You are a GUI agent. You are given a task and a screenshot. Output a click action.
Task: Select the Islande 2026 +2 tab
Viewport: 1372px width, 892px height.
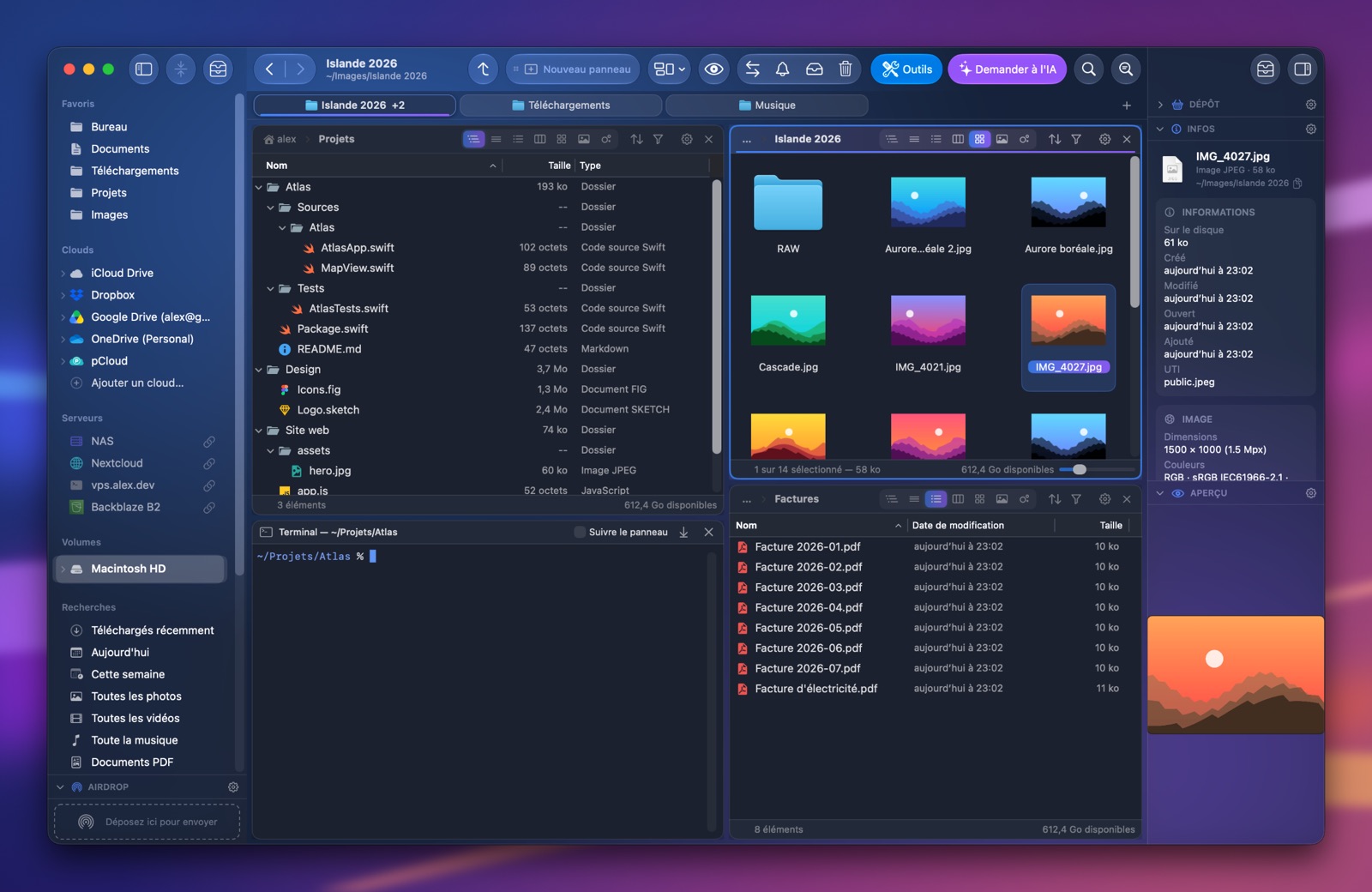click(x=355, y=105)
